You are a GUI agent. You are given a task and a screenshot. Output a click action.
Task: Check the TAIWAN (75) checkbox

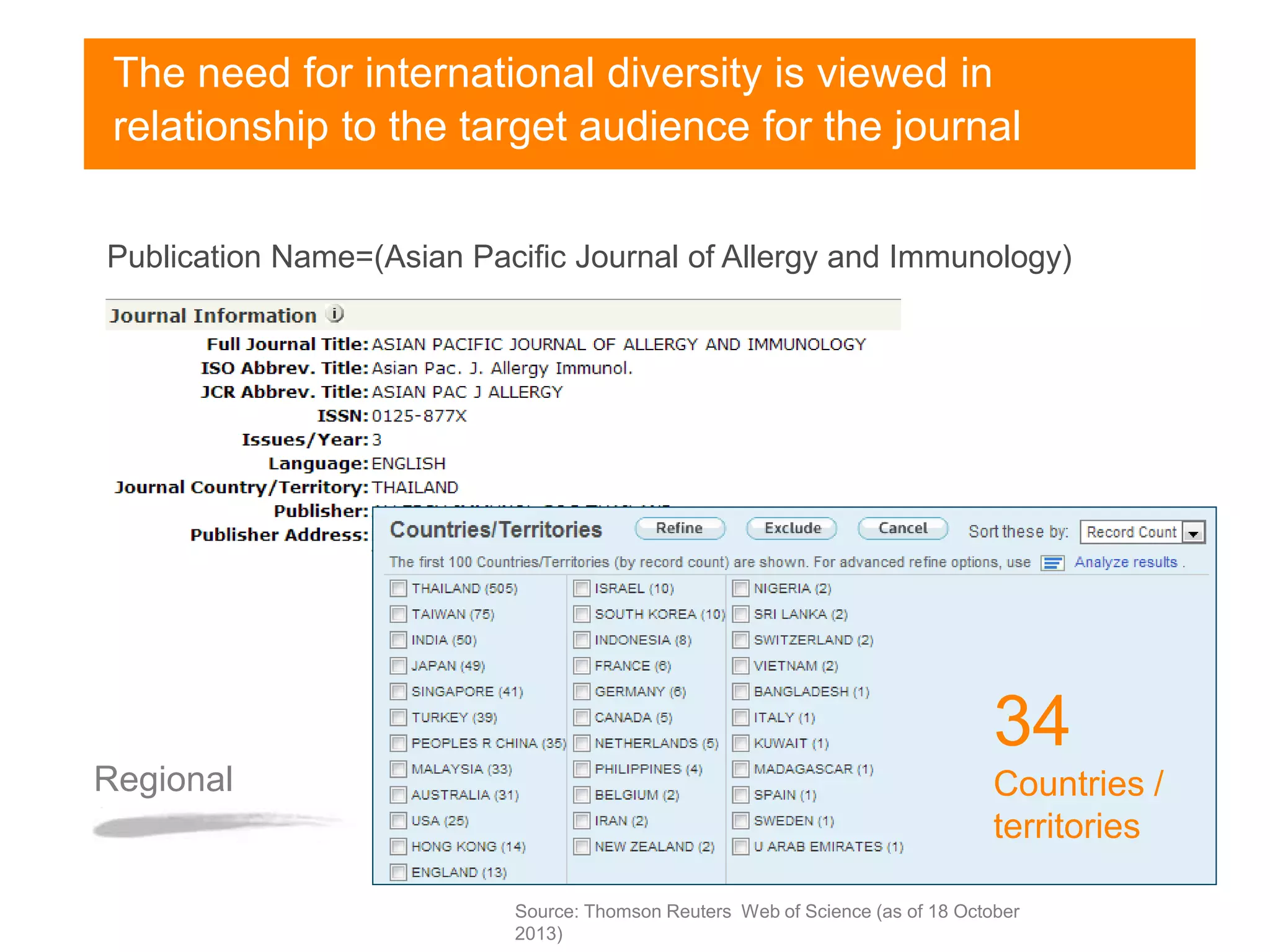[x=398, y=614]
